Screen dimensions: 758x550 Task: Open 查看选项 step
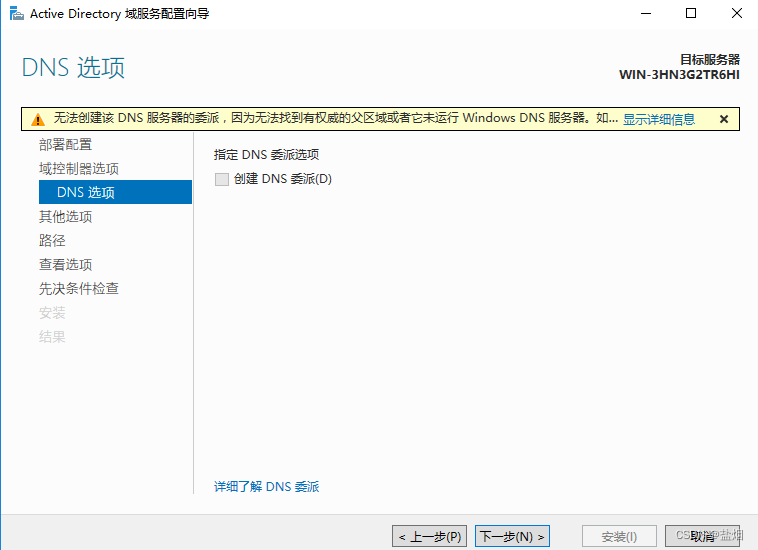(x=65, y=264)
